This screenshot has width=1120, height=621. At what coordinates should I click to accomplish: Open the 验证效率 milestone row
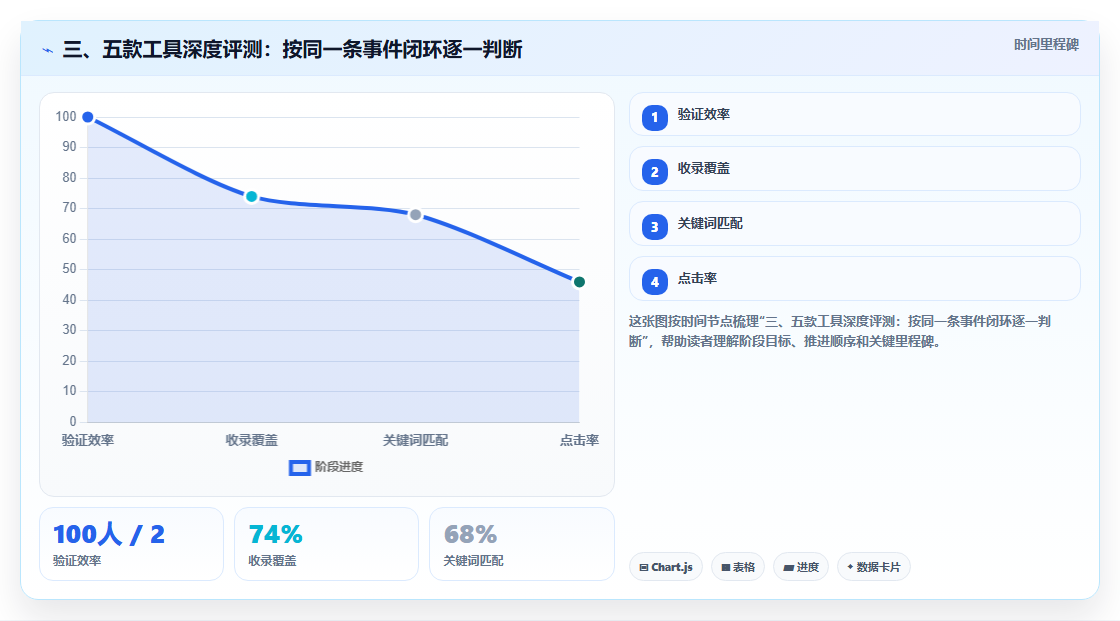coord(854,114)
